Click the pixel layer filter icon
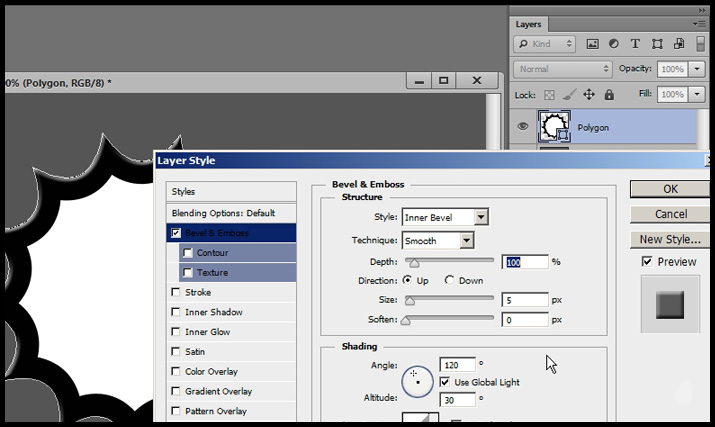 (x=593, y=44)
